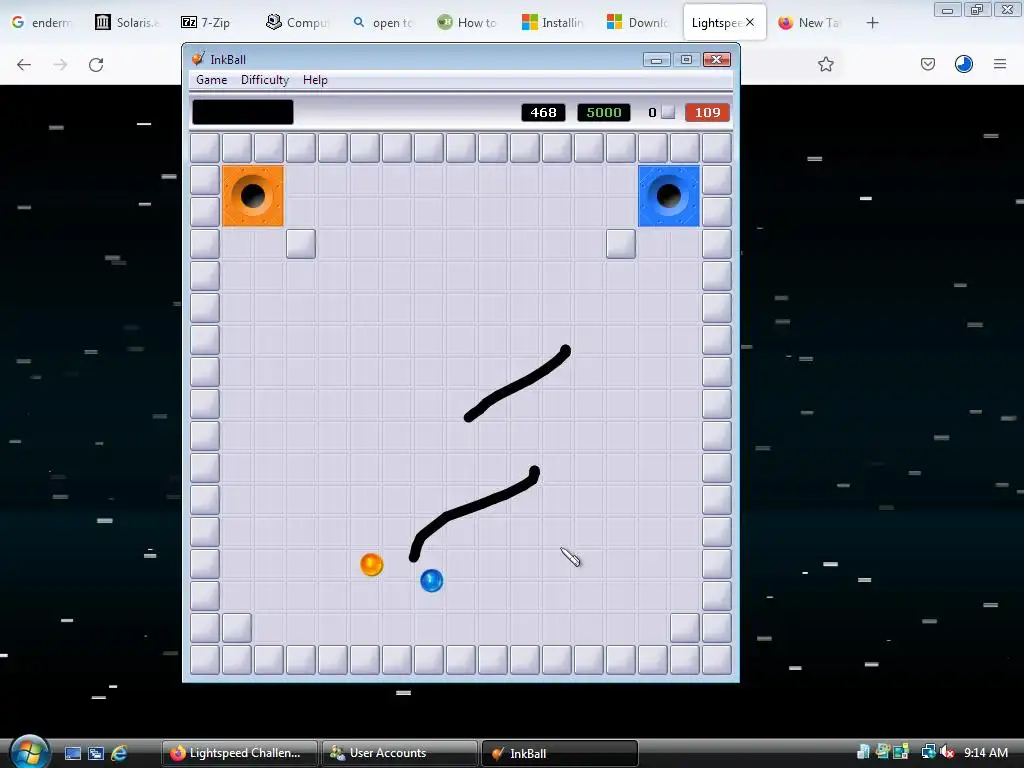
Task: Close the Lightspeed browser tab
Action: [750, 22]
